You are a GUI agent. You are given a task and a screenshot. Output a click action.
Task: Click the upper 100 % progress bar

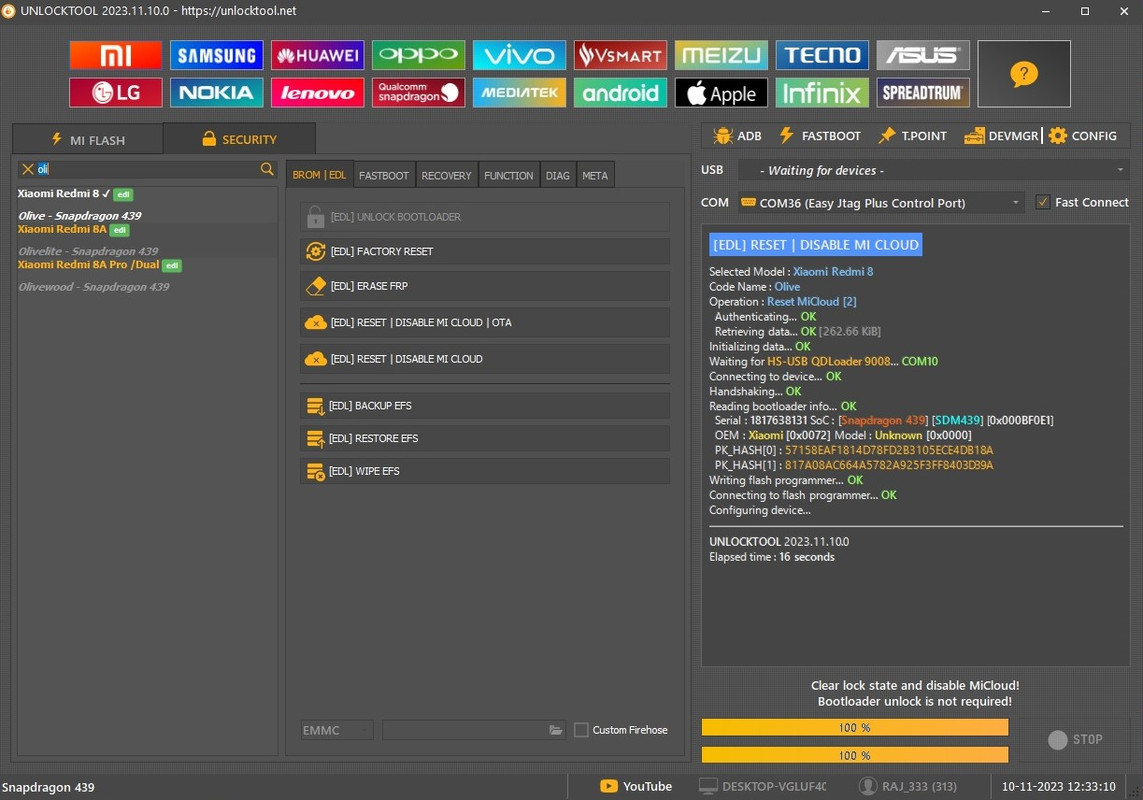(x=854, y=727)
